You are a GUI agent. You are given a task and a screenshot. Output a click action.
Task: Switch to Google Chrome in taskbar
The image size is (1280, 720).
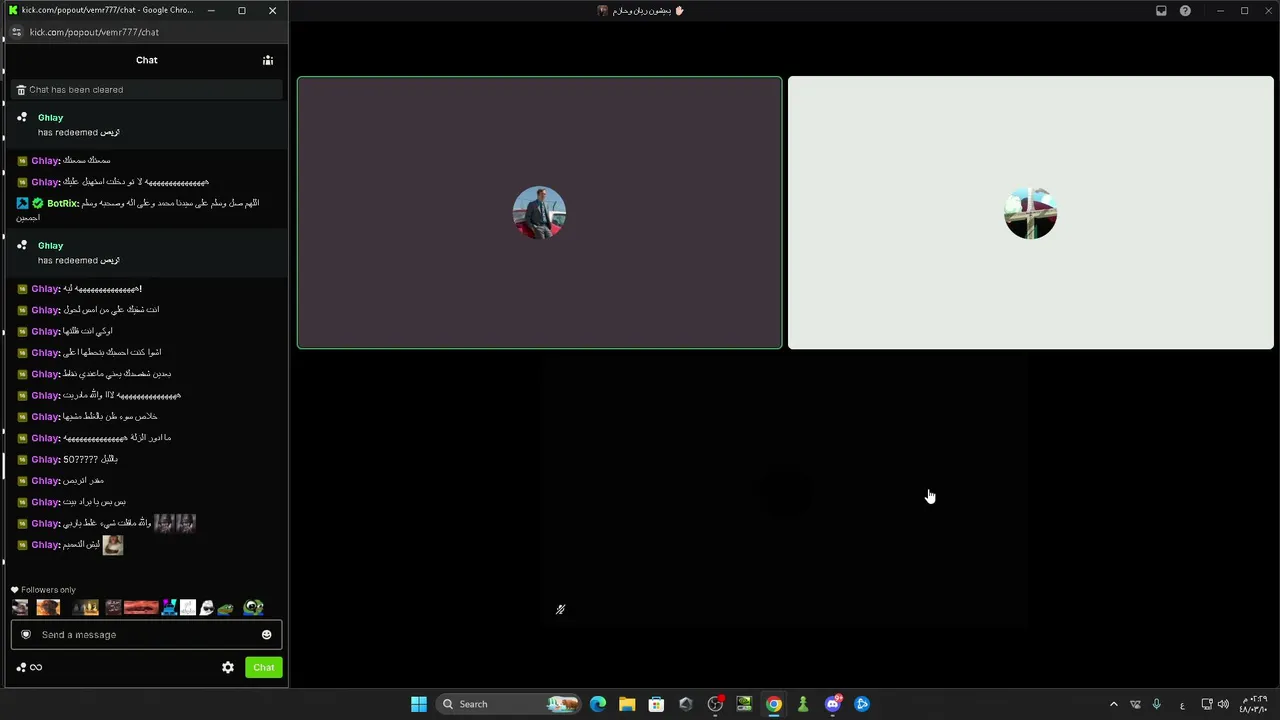pos(774,704)
